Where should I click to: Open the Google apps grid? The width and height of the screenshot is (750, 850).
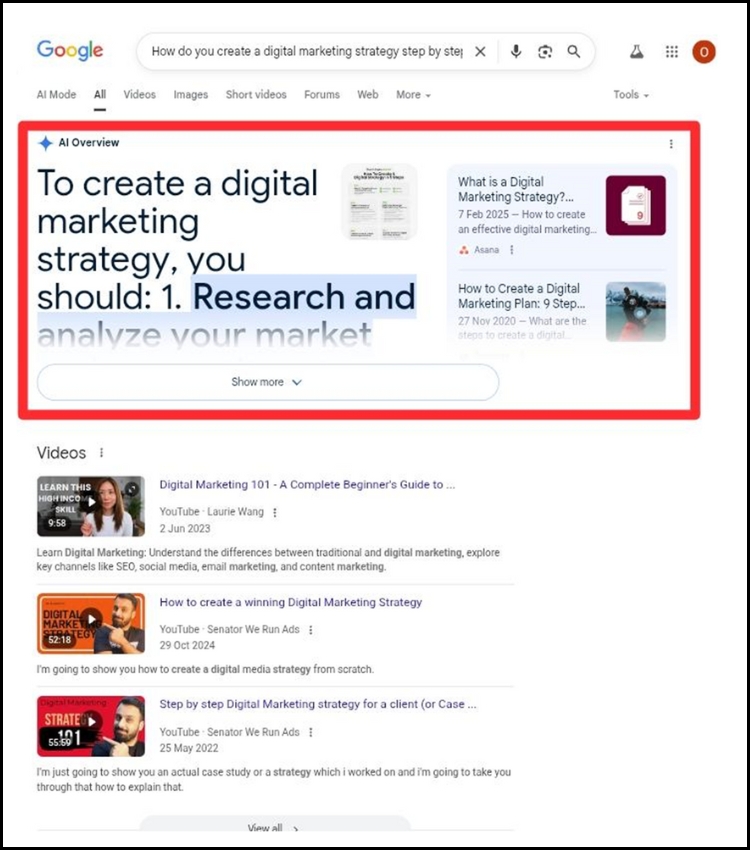pos(672,52)
